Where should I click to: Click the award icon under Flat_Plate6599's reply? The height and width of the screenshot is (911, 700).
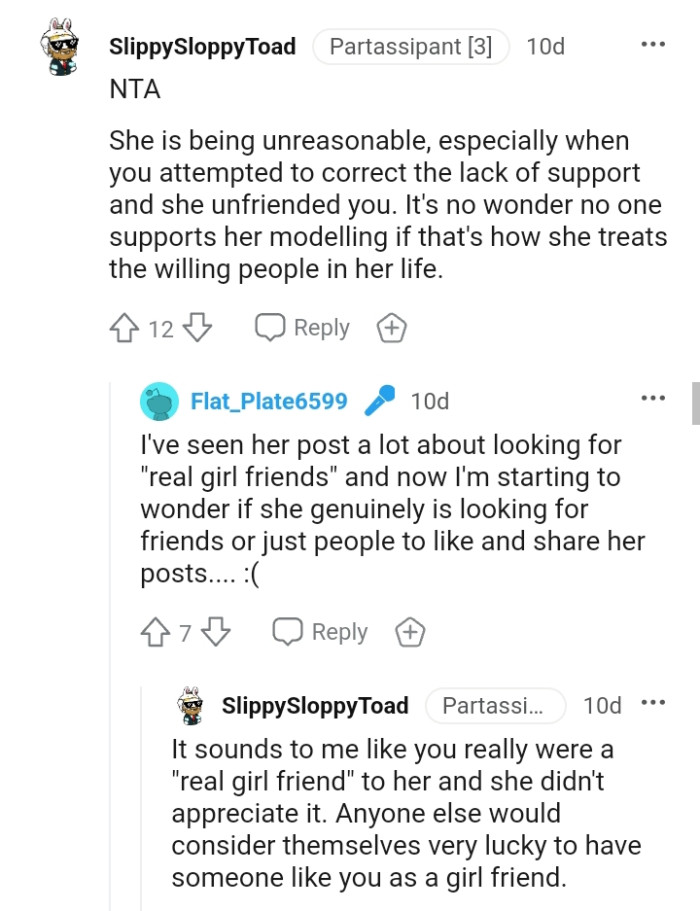pos(409,631)
